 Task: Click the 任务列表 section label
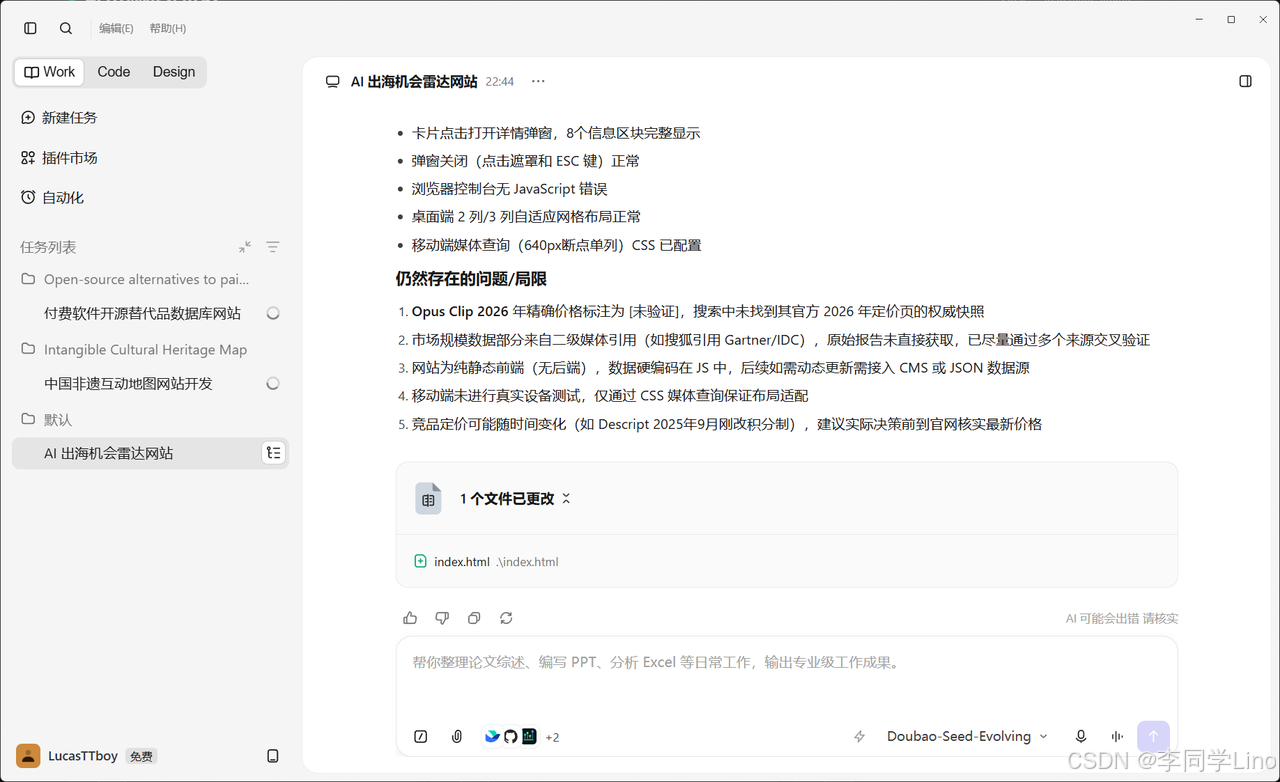pos(48,247)
